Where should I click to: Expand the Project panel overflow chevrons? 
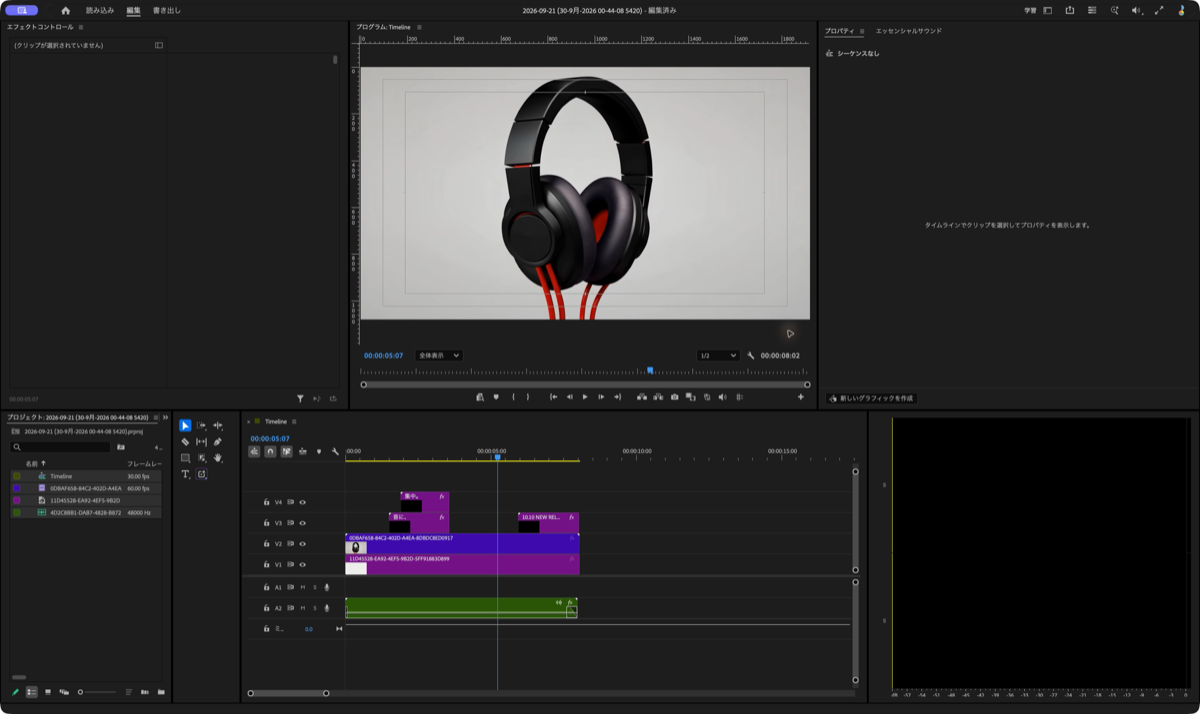pyautogui.click(x=166, y=417)
